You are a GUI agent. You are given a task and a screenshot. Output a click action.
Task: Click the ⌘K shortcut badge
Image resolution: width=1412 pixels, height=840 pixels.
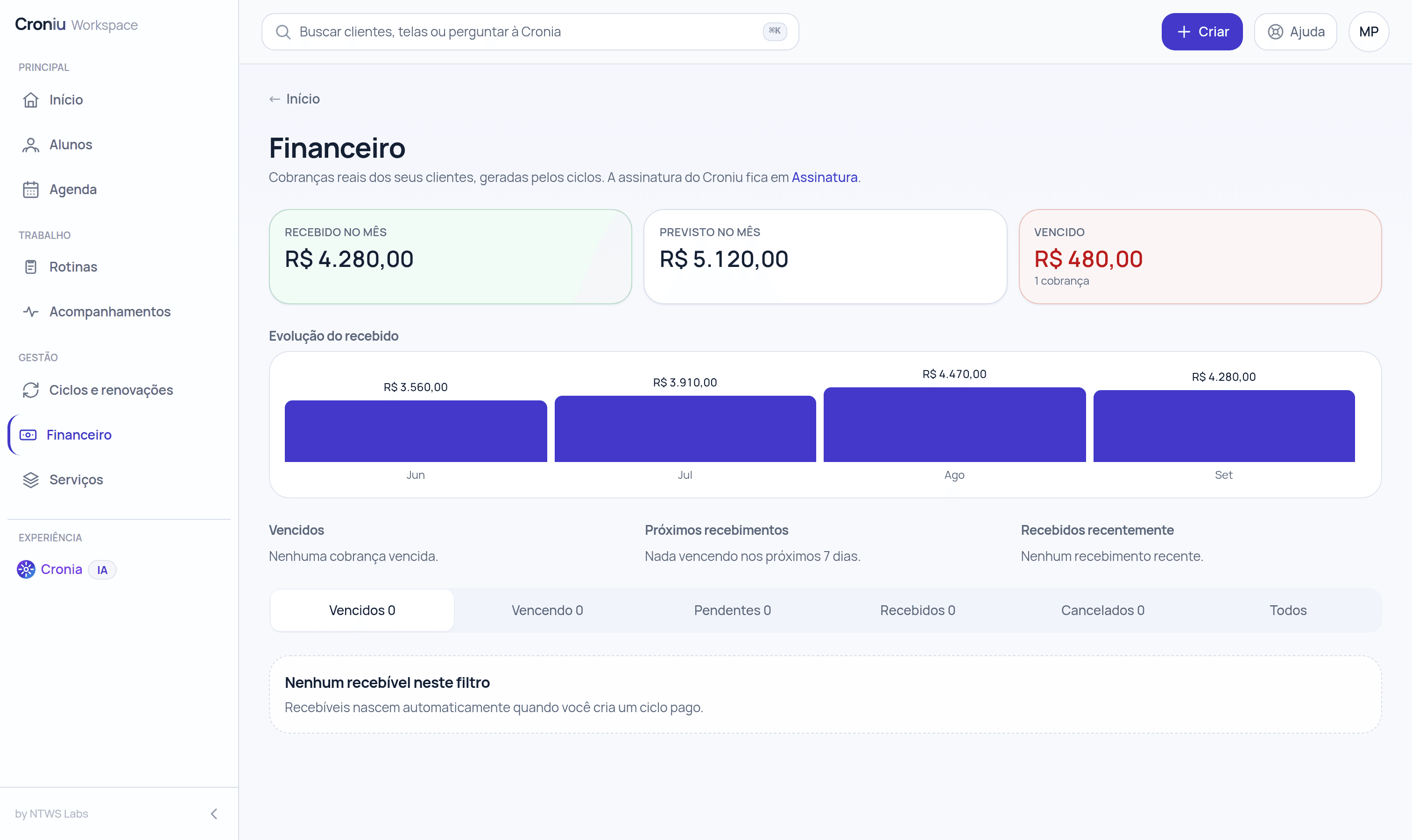[x=775, y=31]
